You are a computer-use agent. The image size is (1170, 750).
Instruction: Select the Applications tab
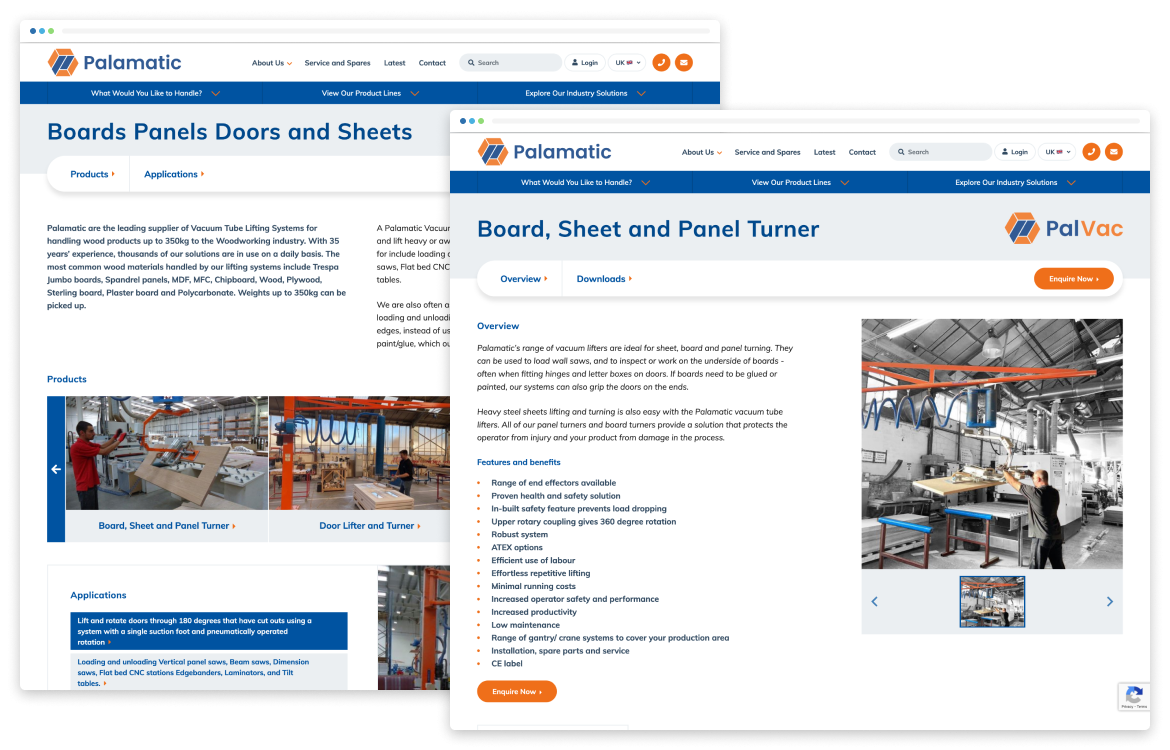pyautogui.click(x=174, y=174)
